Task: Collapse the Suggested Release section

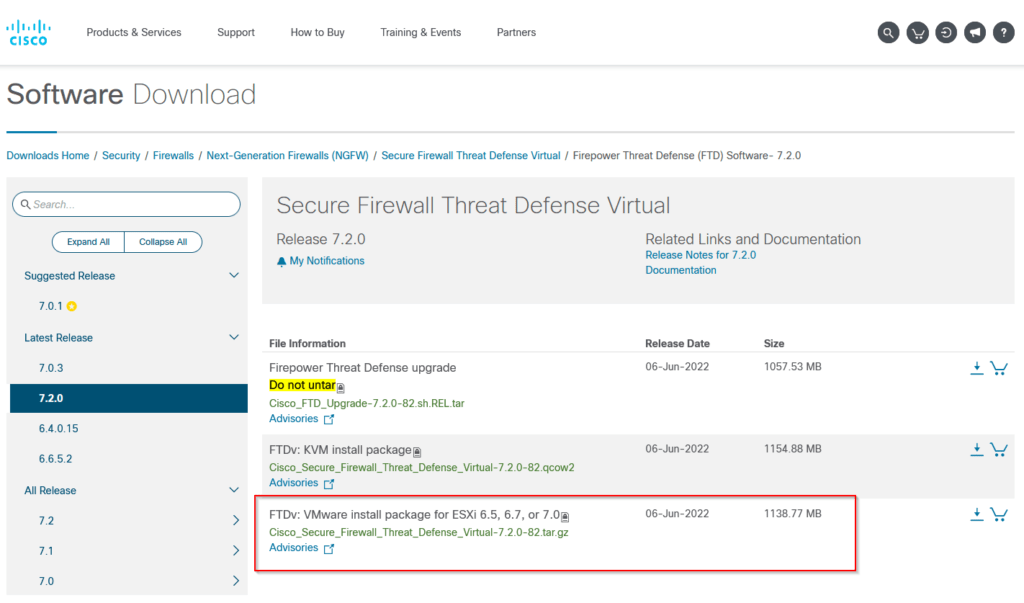Action: tap(233, 274)
